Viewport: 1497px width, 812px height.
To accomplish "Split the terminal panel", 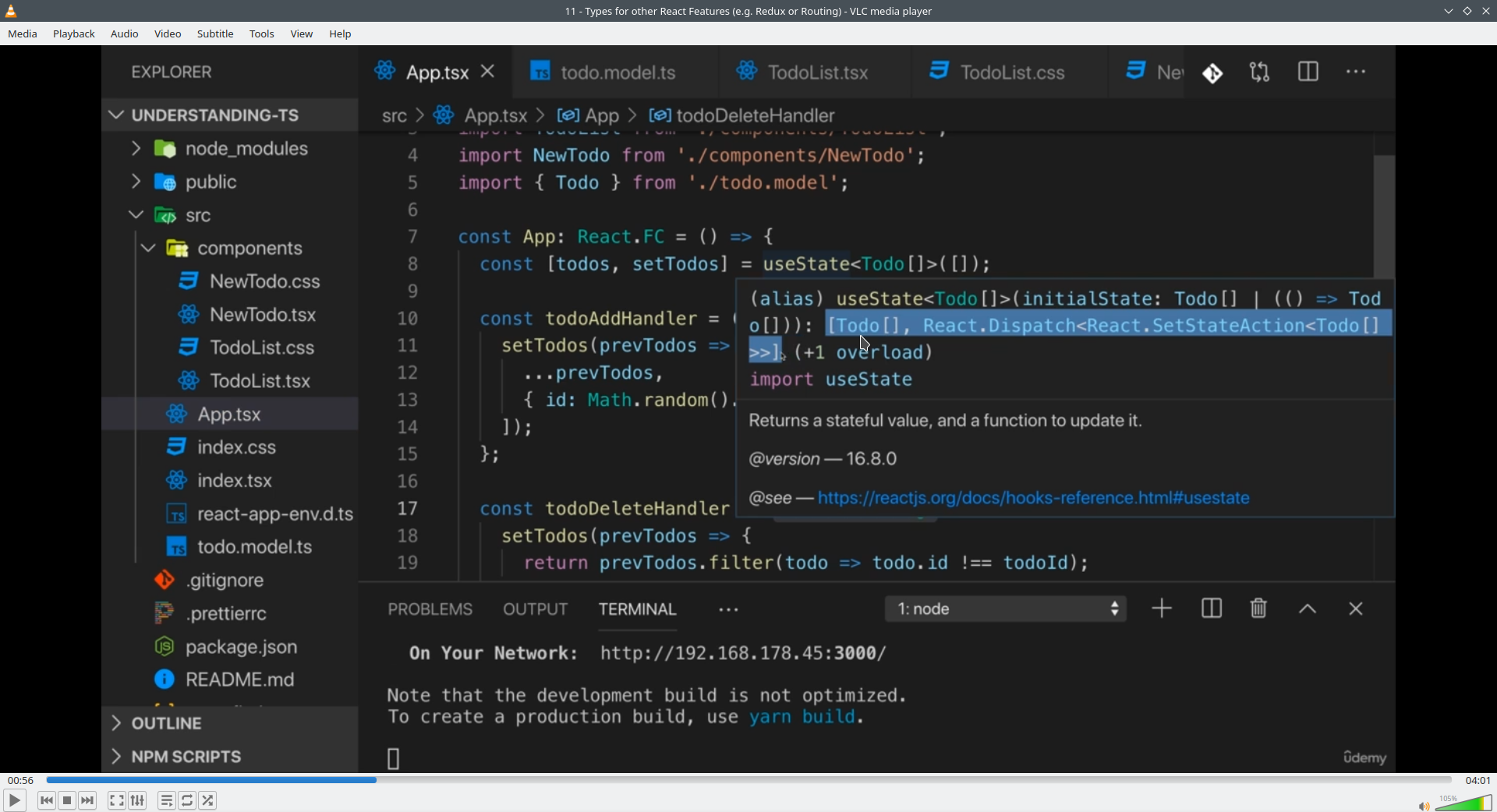I will [1212, 609].
